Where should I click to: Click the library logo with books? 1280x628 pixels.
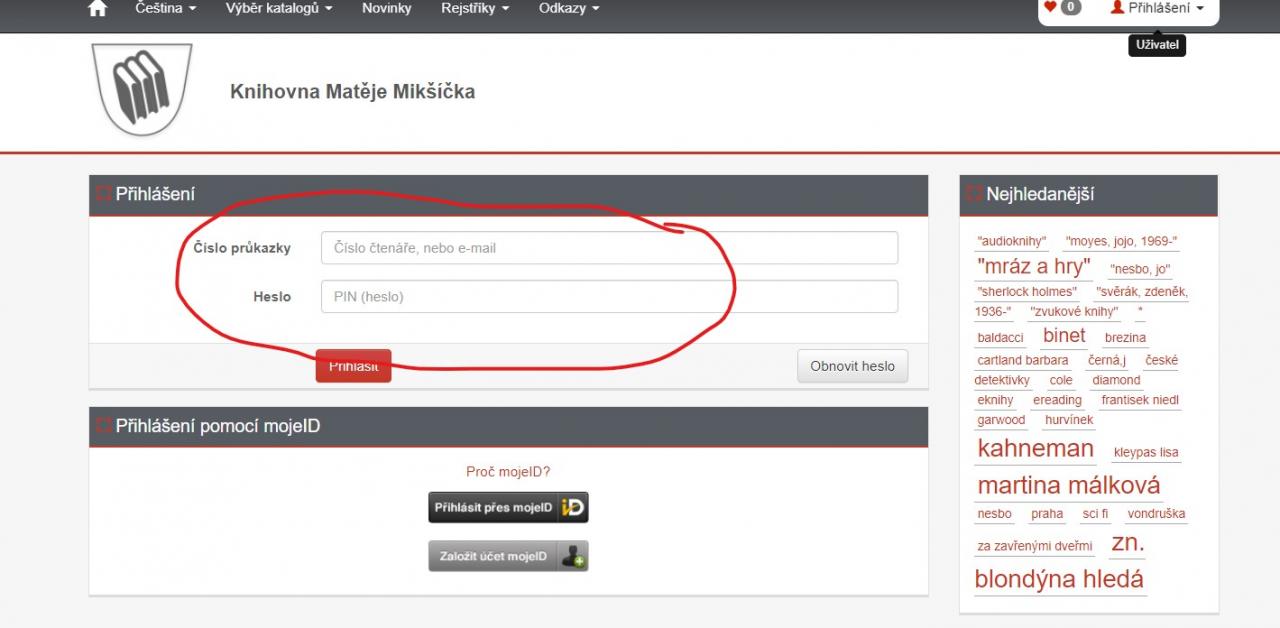(141, 90)
